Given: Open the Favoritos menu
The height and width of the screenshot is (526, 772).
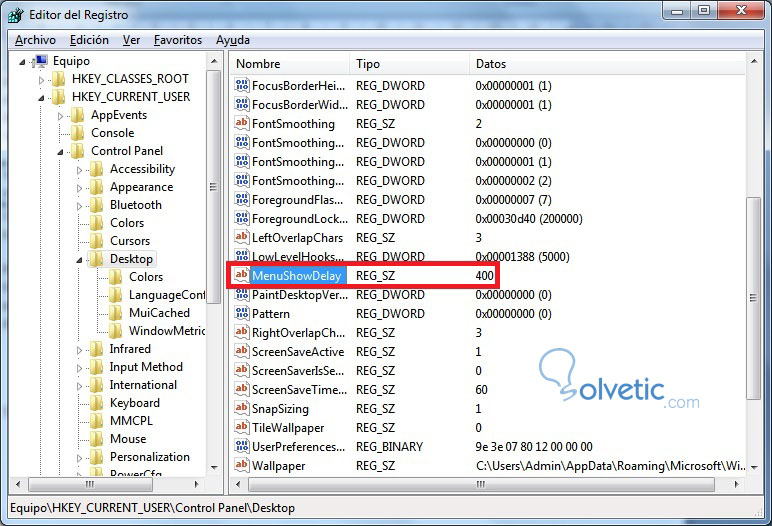Looking at the screenshot, I should click(178, 40).
